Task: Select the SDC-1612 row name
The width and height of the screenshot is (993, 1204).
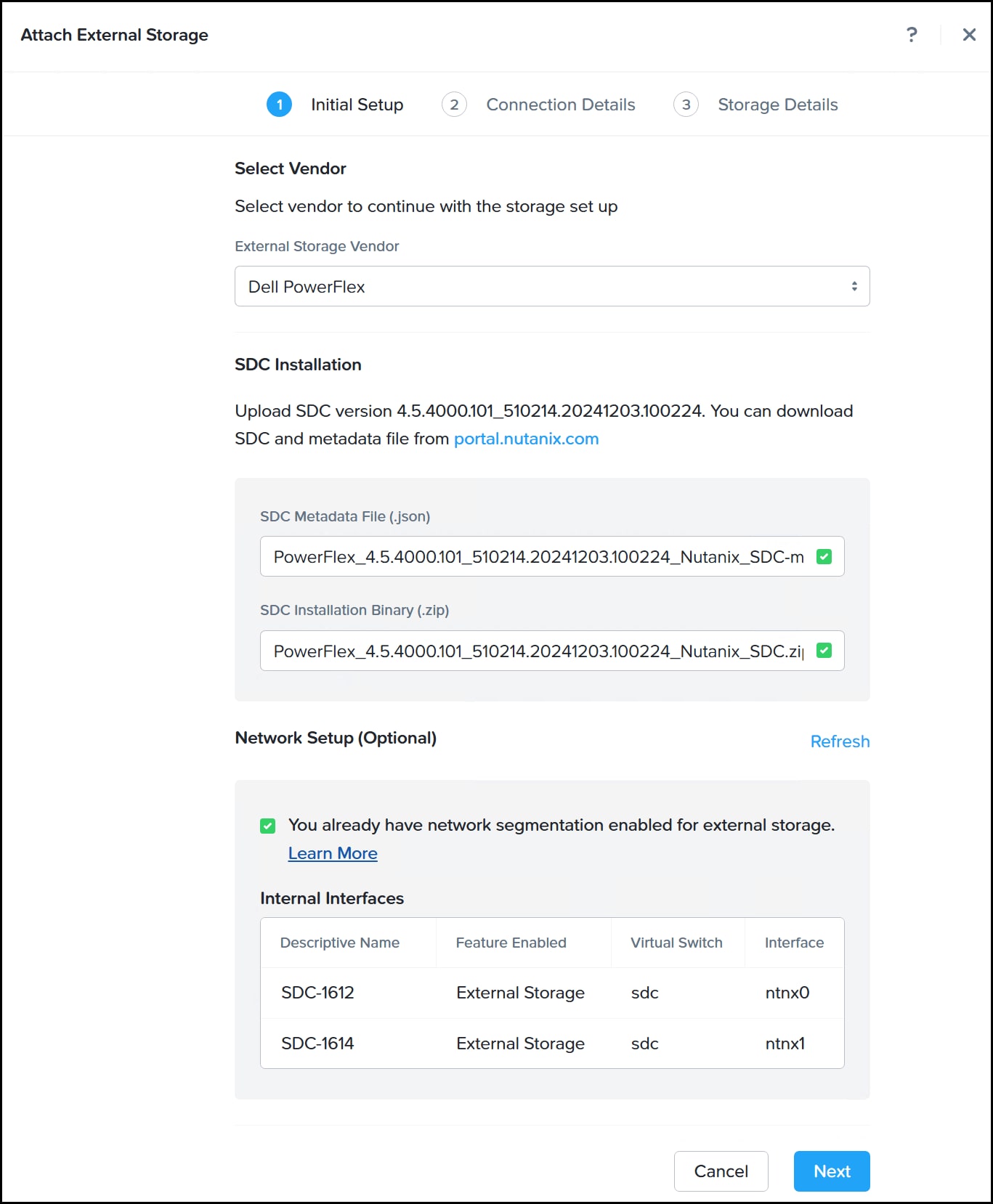Action: tap(317, 993)
